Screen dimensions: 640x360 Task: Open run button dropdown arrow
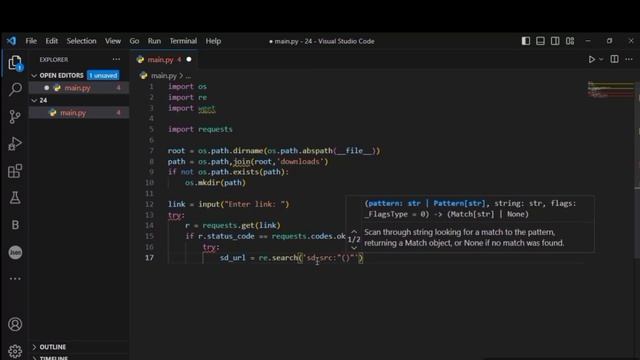pyautogui.click(x=601, y=60)
